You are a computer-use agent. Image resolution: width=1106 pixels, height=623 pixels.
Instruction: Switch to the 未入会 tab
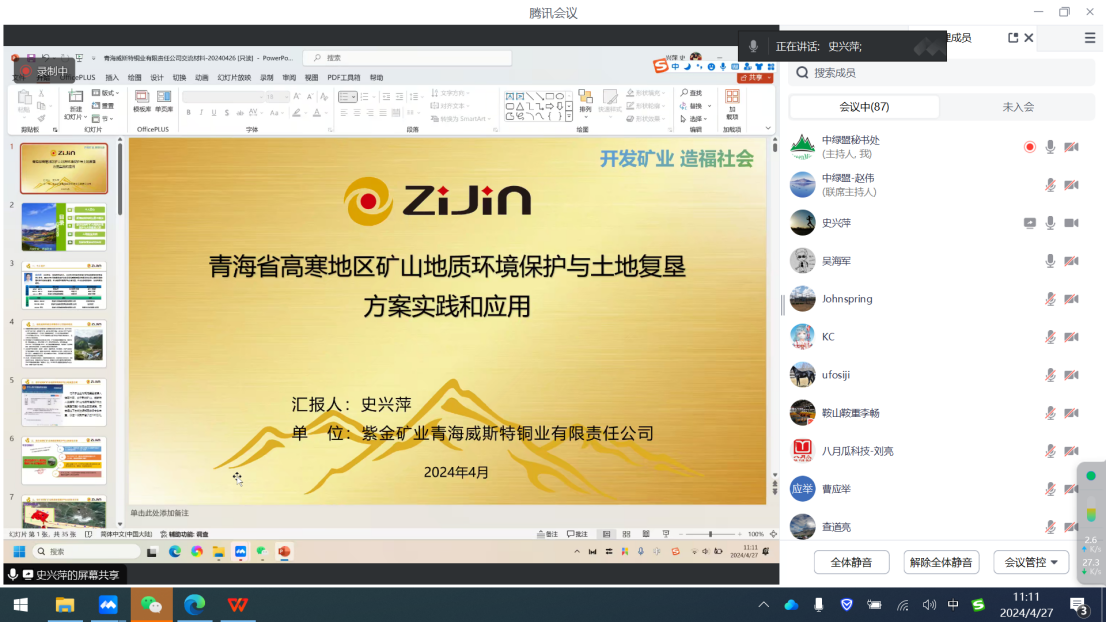(x=1019, y=107)
